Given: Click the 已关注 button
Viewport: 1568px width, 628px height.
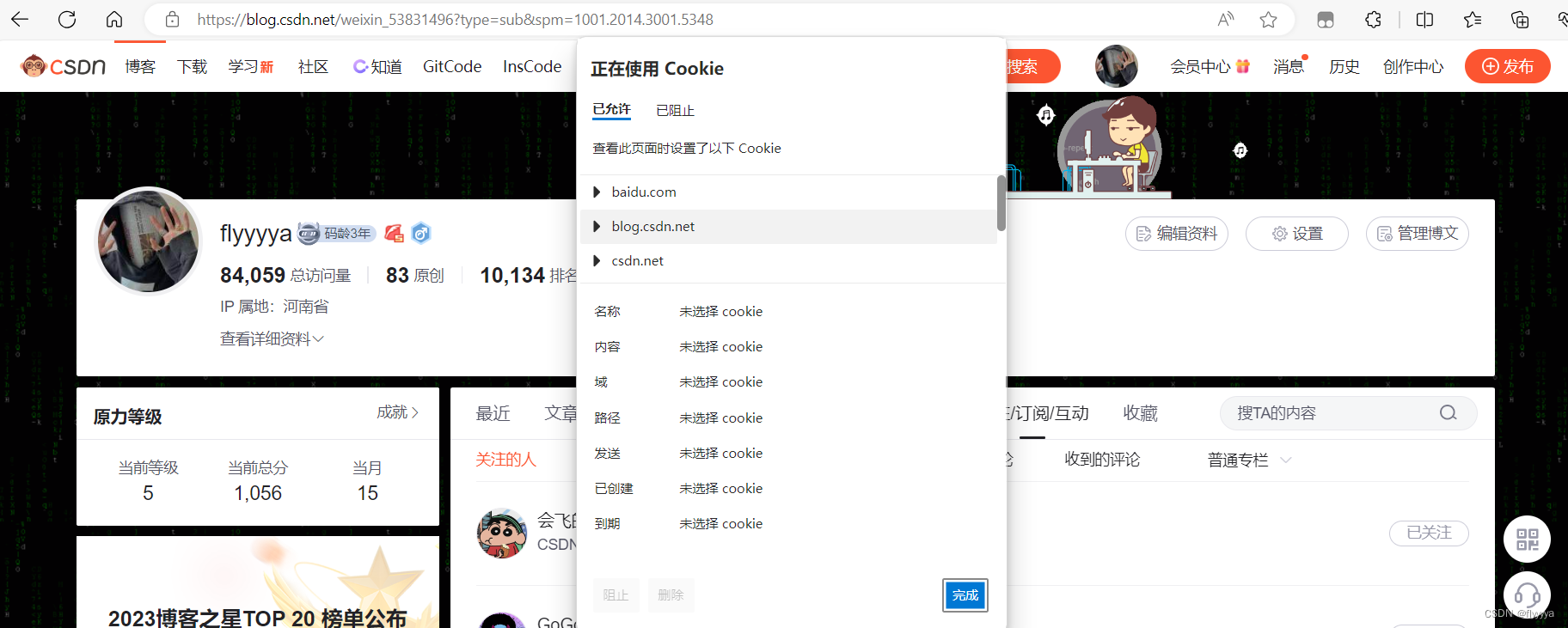Looking at the screenshot, I should click(1429, 533).
